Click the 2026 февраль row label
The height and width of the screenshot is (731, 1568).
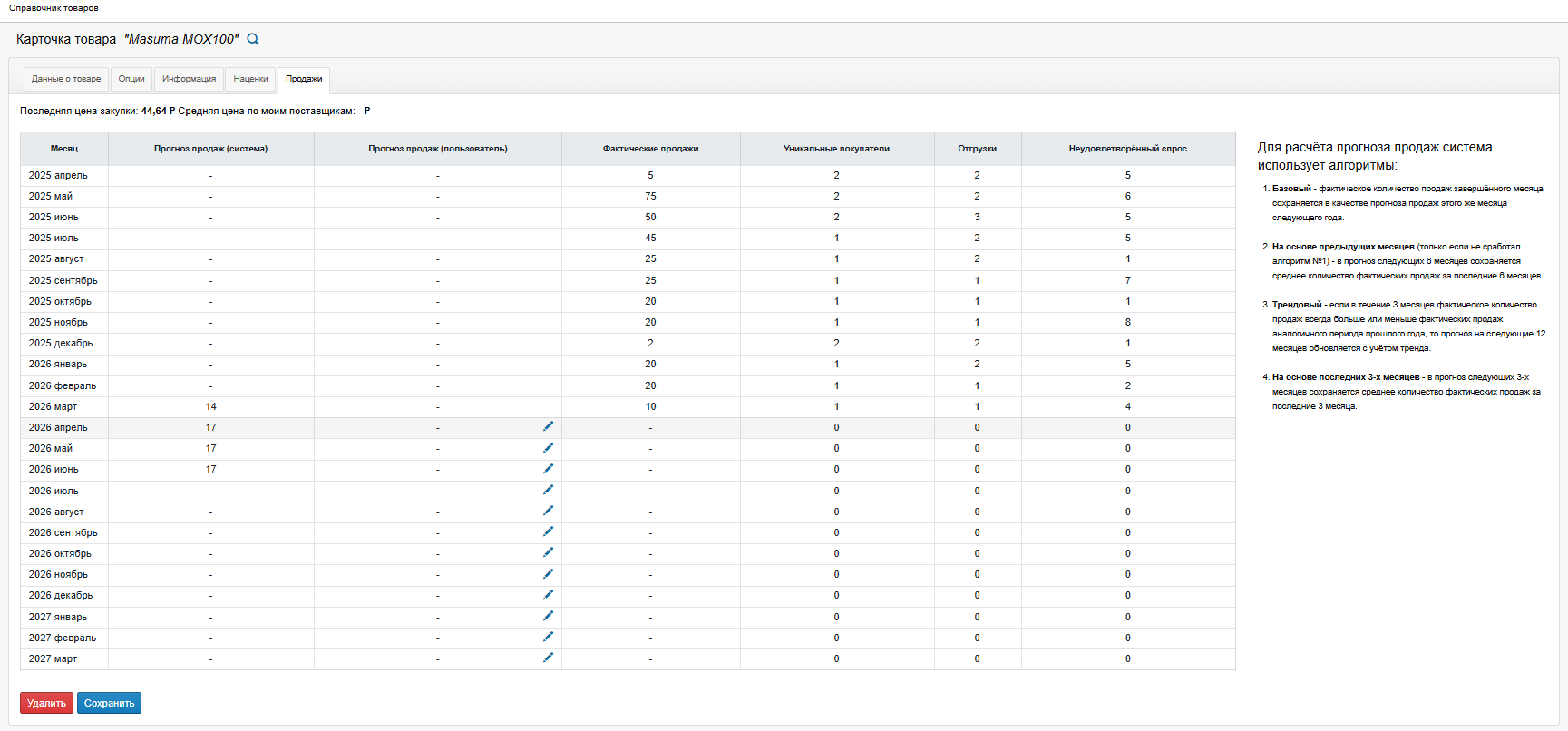tap(62, 385)
